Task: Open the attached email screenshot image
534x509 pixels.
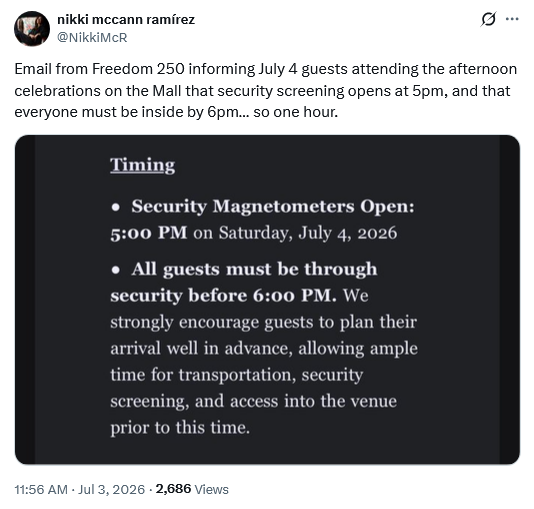Action: tap(267, 300)
